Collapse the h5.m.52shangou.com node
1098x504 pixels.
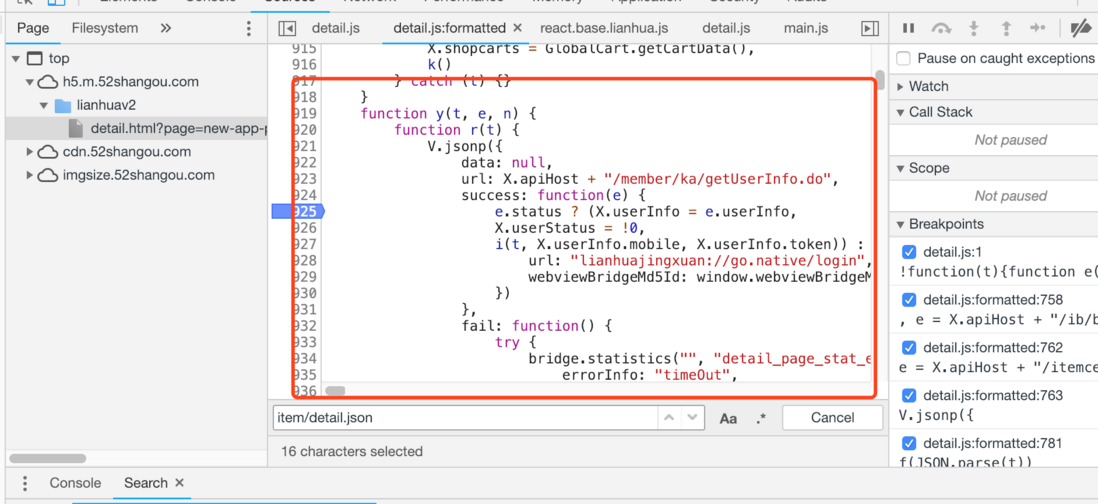tap(29, 82)
